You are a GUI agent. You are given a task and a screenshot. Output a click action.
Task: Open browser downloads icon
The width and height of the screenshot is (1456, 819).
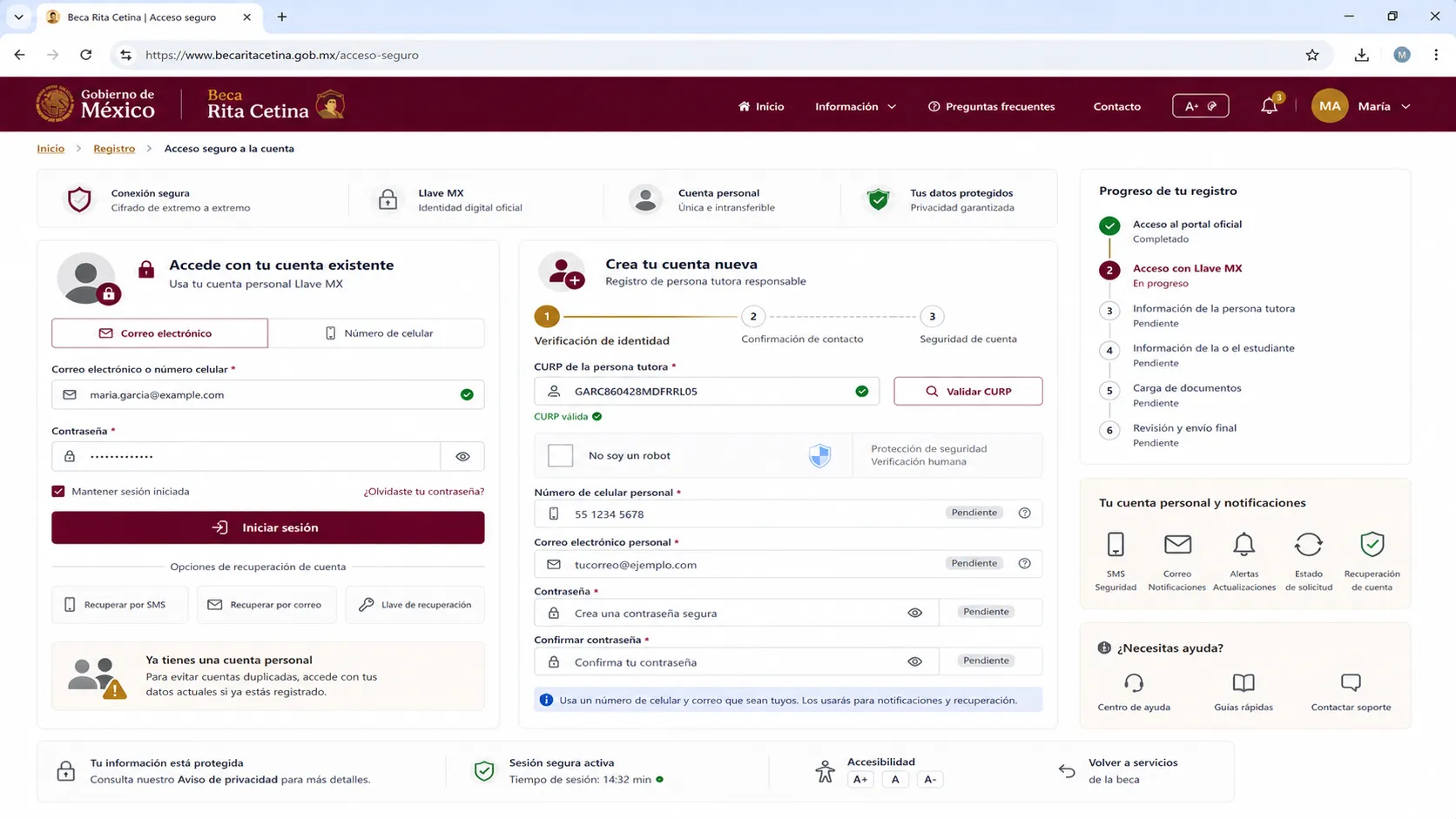click(1362, 55)
